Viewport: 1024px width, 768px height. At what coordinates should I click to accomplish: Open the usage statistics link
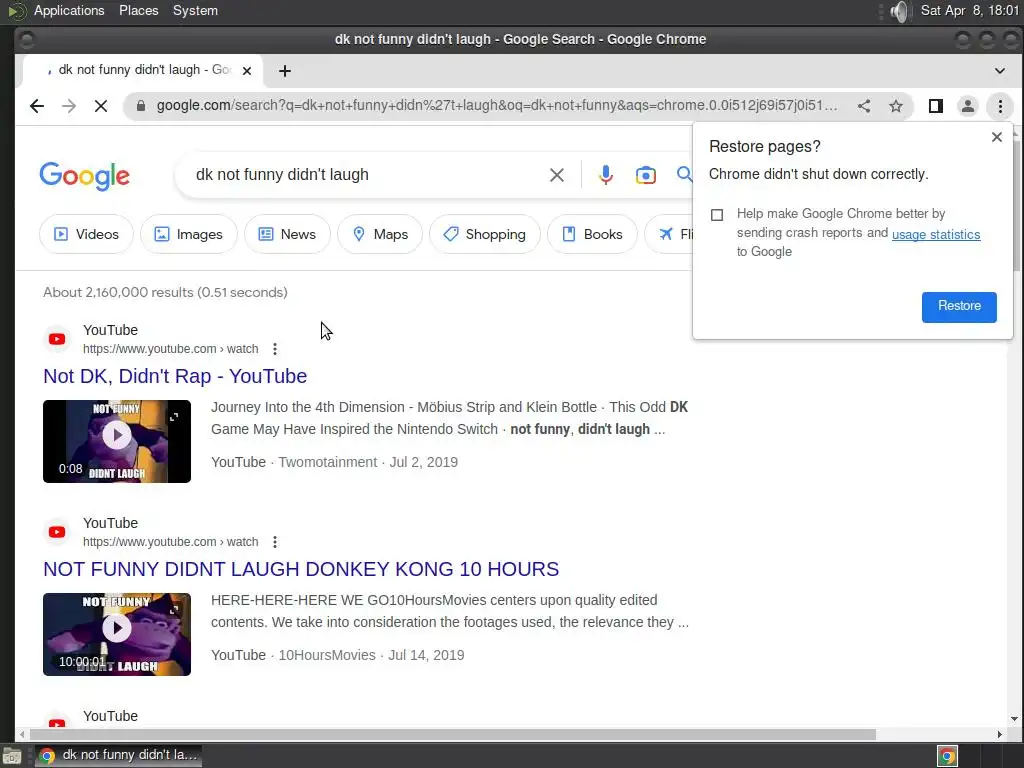point(936,234)
